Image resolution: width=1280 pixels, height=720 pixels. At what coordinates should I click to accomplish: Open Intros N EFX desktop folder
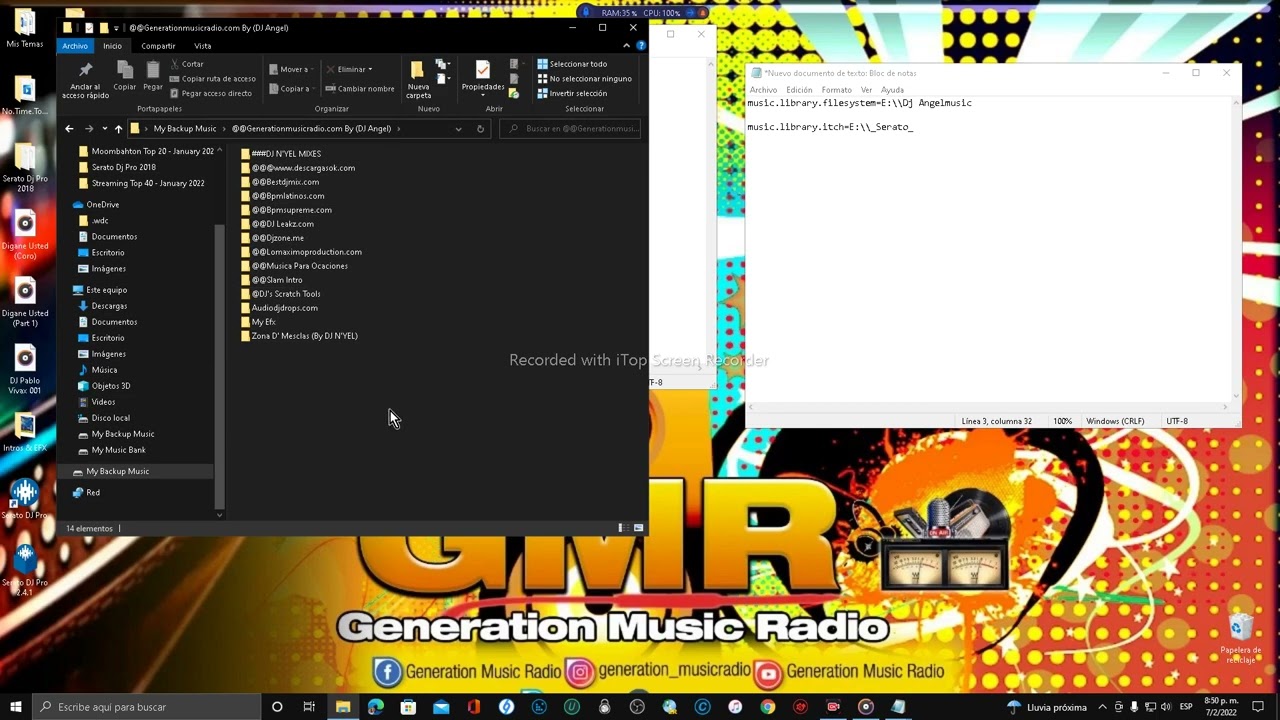click(25, 430)
